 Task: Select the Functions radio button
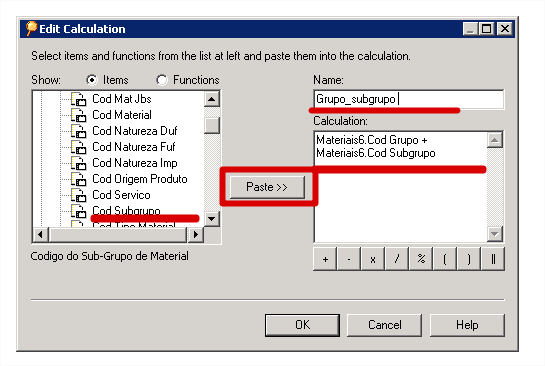click(162, 80)
